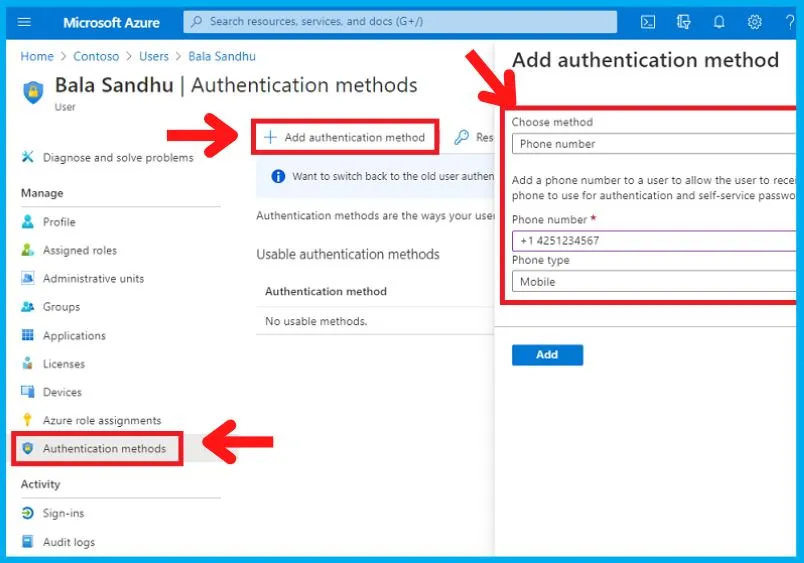804x563 pixels.
Task: Click the Sign-ins icon
Action: click(x=28, y=513)
